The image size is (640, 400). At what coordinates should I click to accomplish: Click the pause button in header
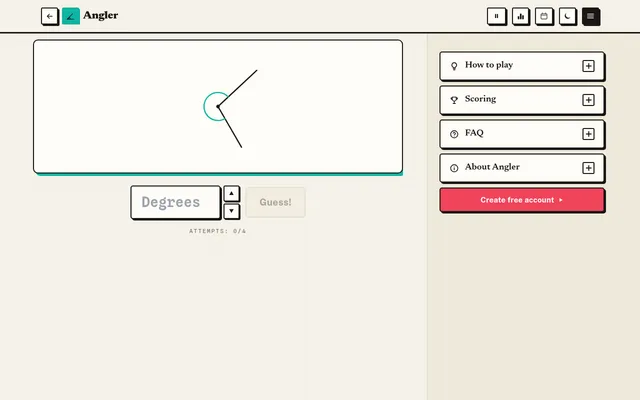point(496,16)
